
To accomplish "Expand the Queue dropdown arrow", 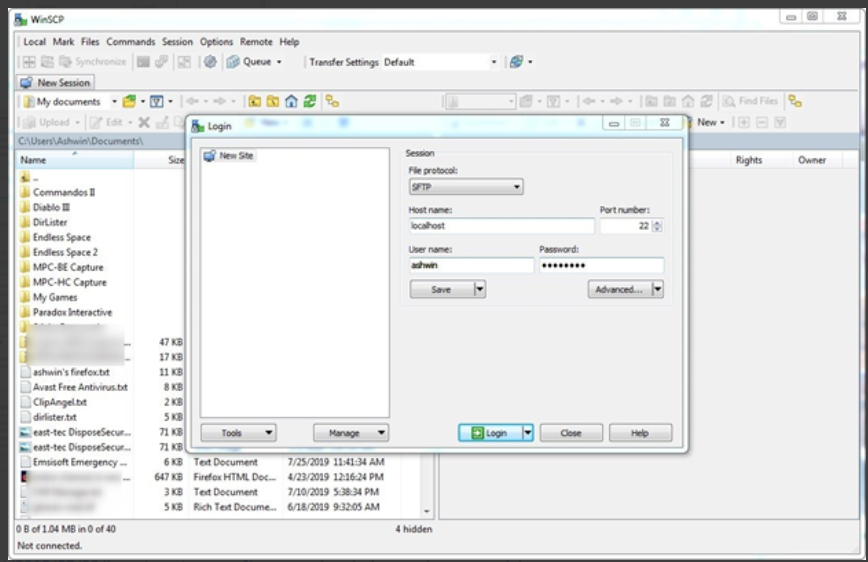I will click(x=279, y=62).
